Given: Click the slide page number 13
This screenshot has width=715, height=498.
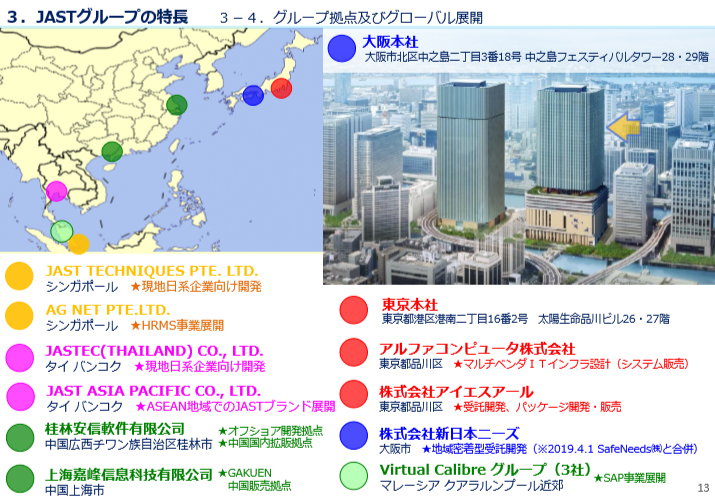Looking at the screenshot, I should [703, 488].
